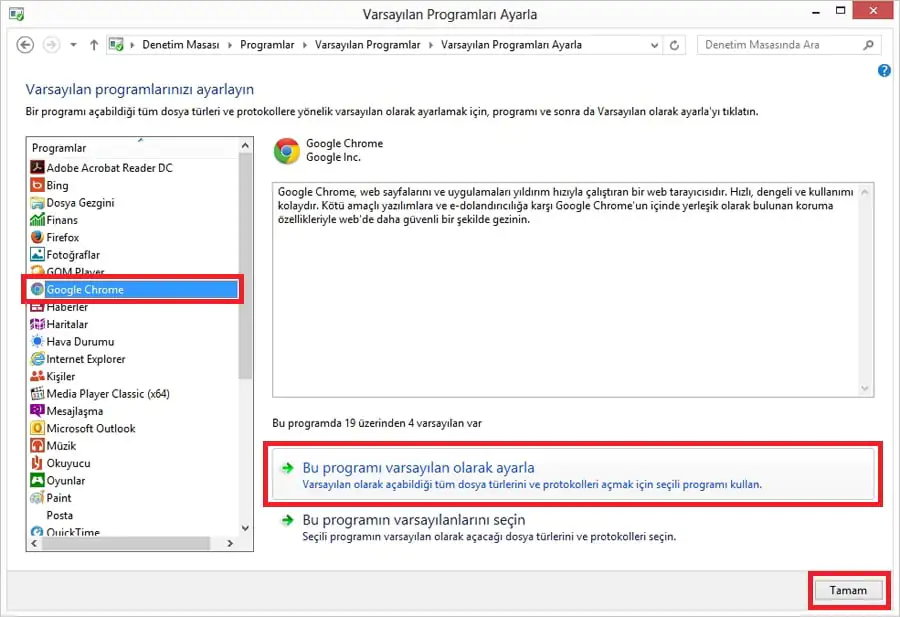Image resolution: width=900 pixels, height=617 pixels.
Task: Click description box scroll up arrow
Action: click(865, 192)
